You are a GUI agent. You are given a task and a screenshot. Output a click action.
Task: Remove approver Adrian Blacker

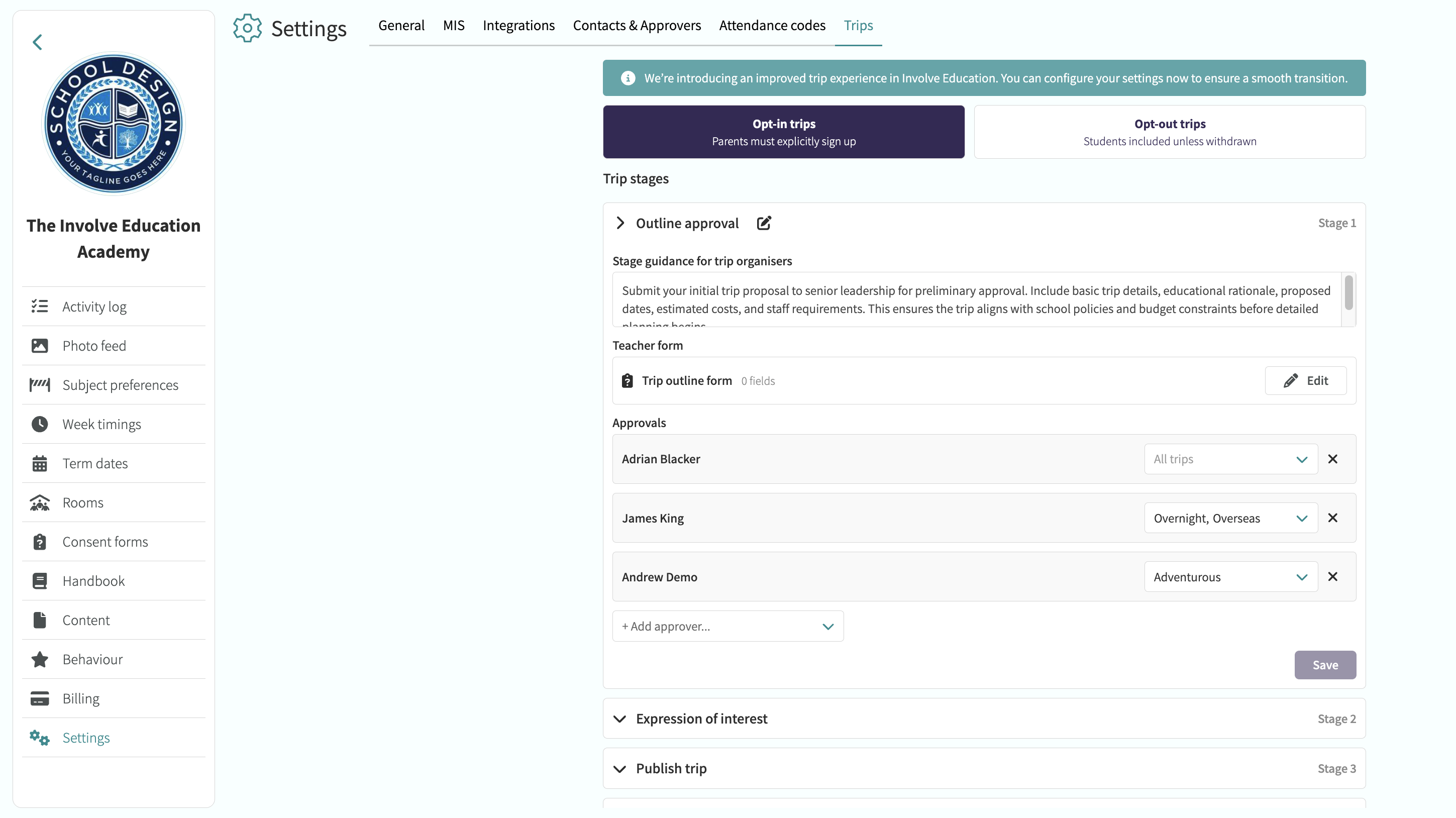pos(1333,459)
